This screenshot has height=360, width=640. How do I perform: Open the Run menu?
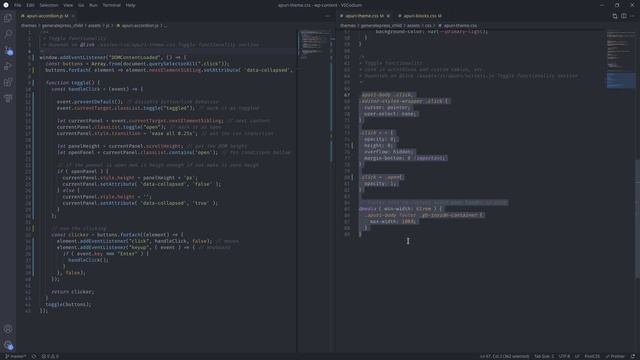93,5
